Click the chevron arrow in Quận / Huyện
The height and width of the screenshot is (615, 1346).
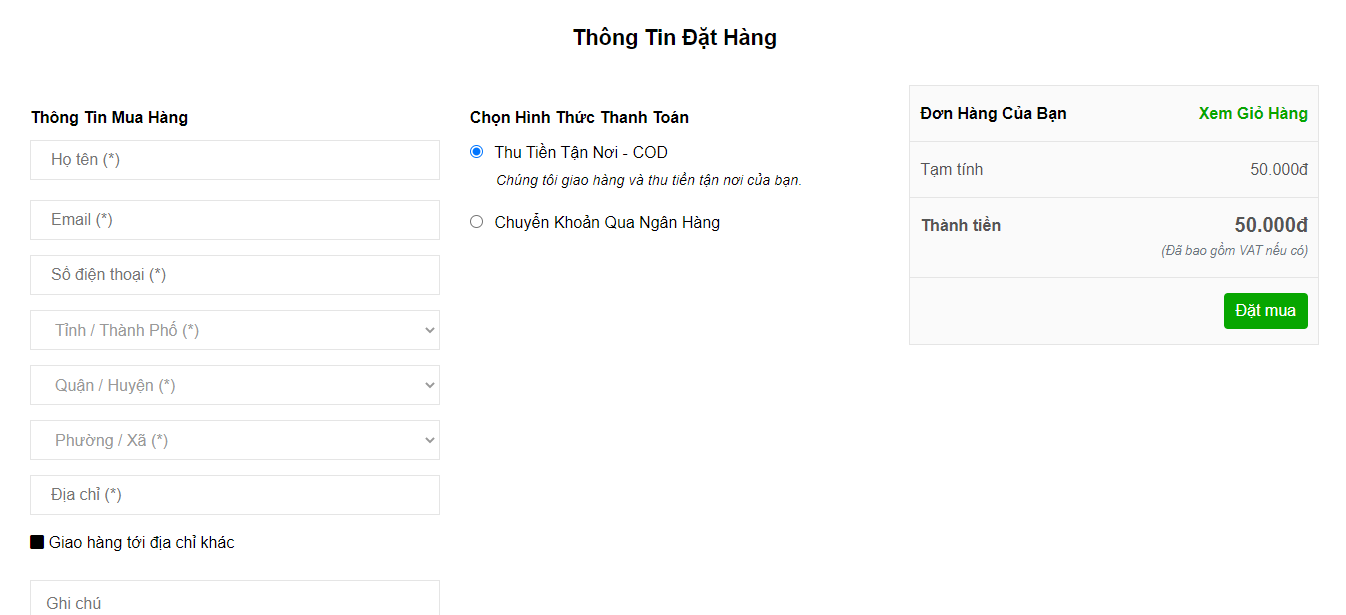(429, 385)
